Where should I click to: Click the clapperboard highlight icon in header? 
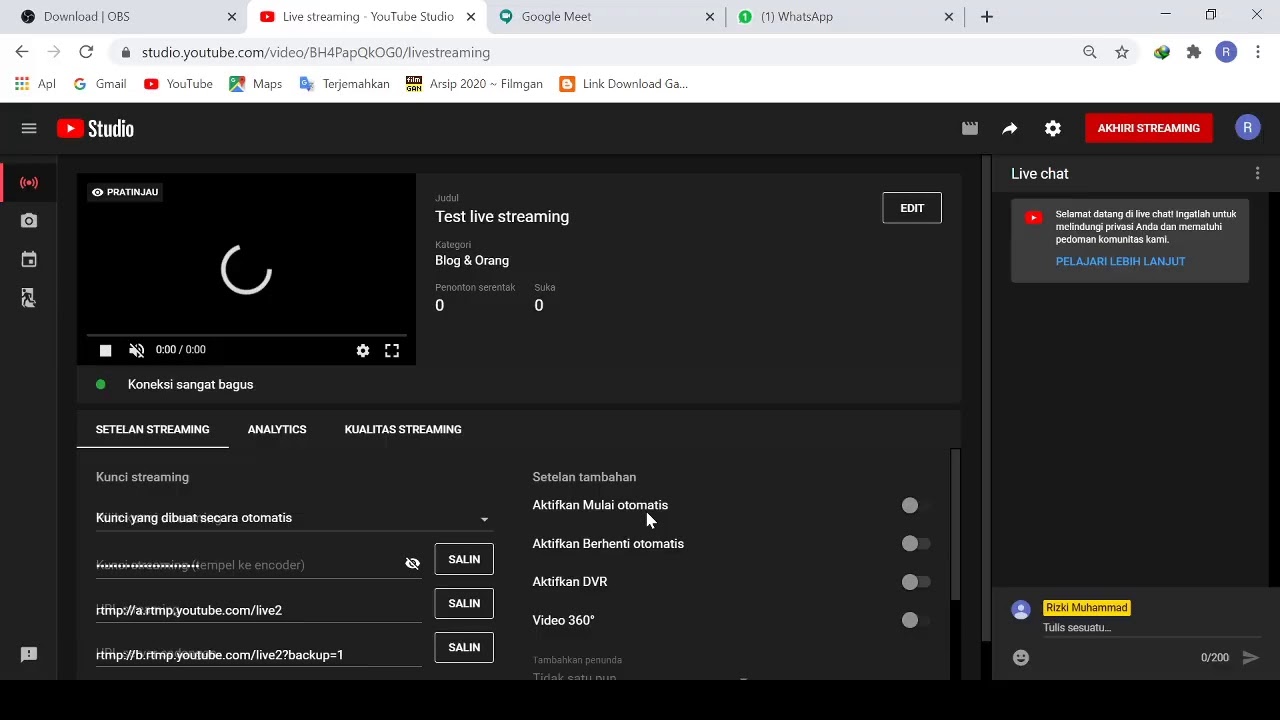pos(970,128)
